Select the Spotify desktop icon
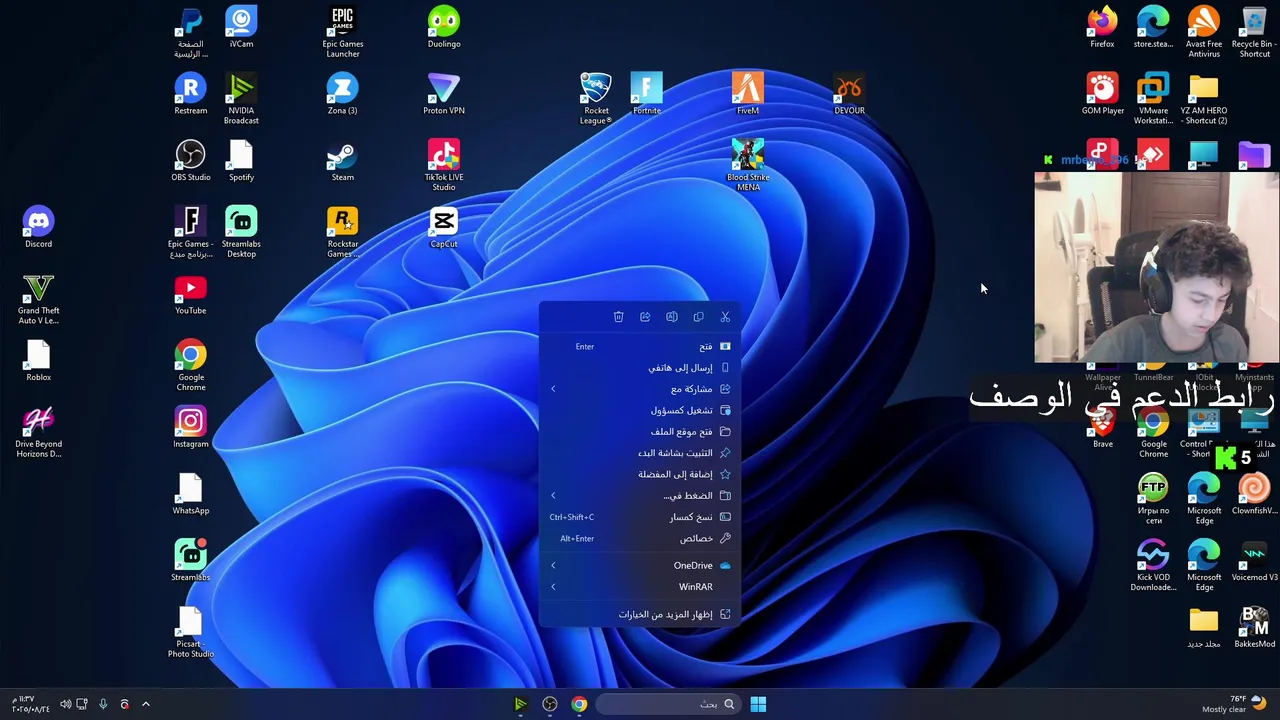The image size is (1280, 720). (x=241, y=161)
